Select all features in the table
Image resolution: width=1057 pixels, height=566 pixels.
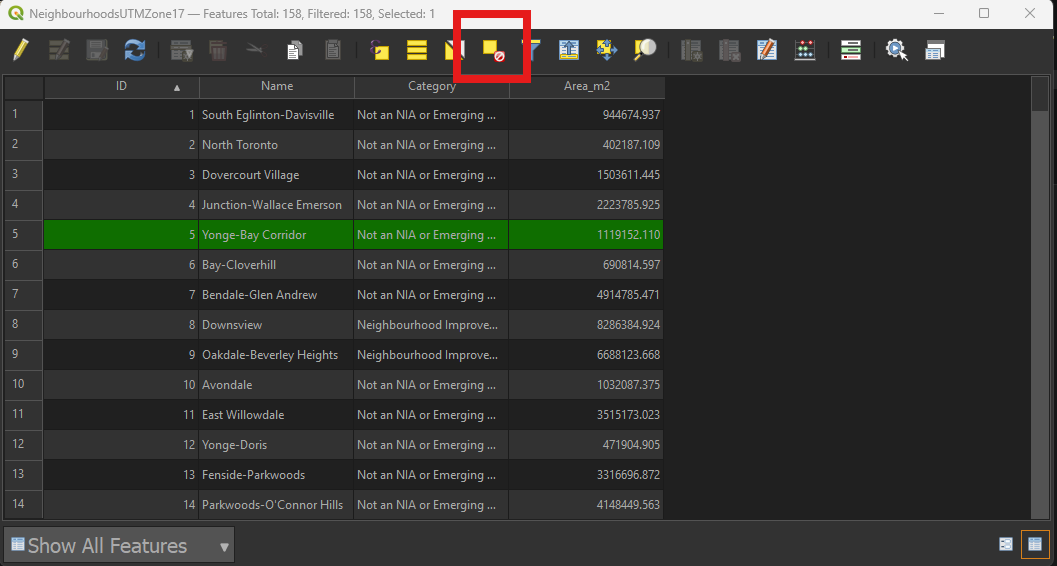tap(417, 50)
